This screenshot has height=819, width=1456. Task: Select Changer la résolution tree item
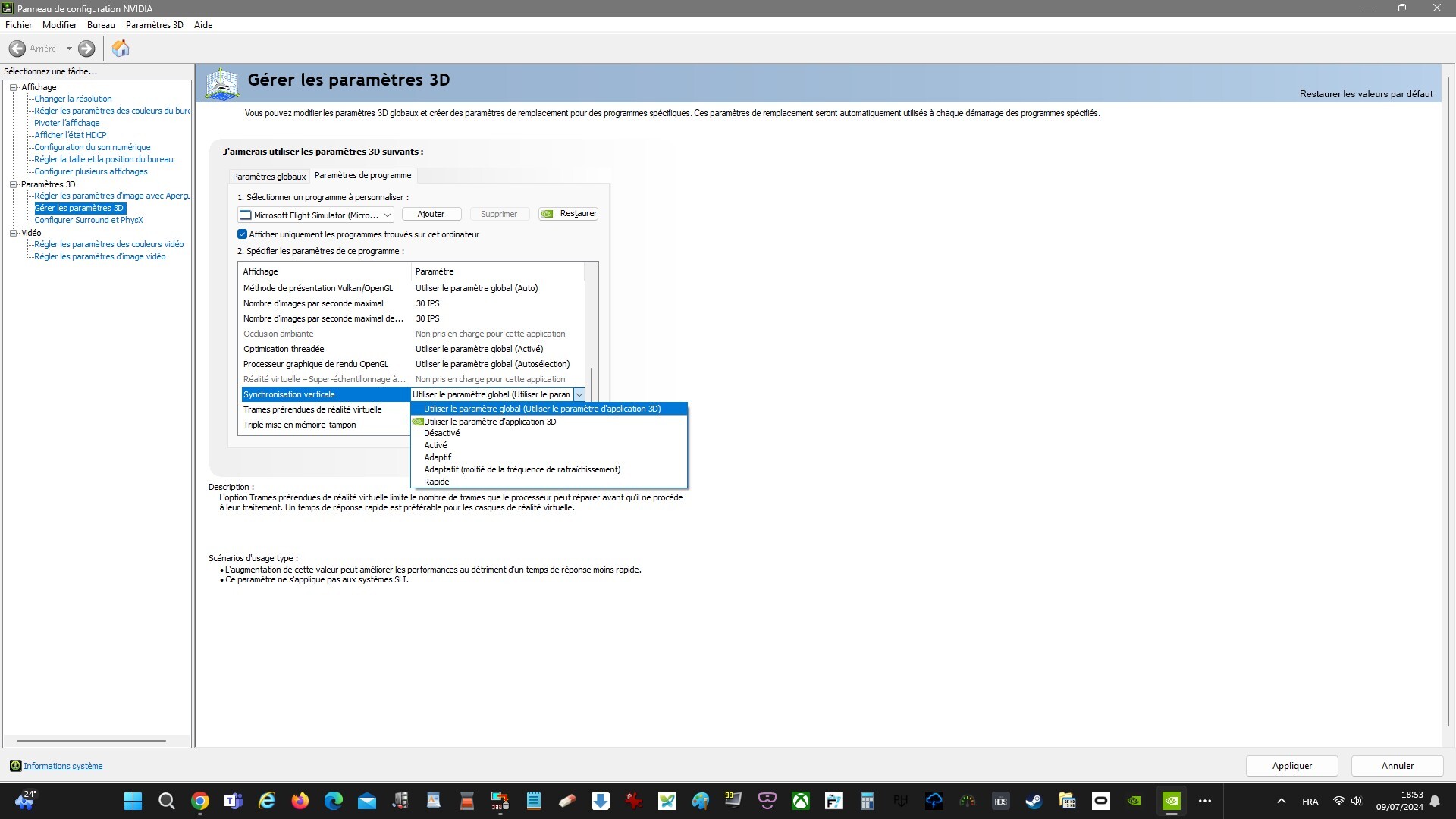73,99
